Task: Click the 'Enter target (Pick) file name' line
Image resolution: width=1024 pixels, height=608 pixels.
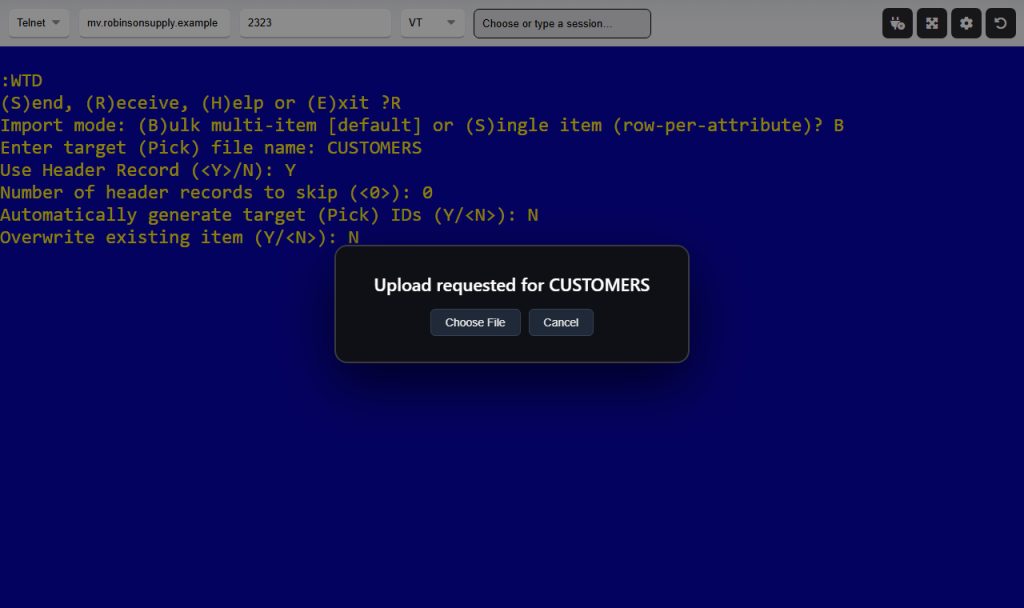Action: [211, 148]
